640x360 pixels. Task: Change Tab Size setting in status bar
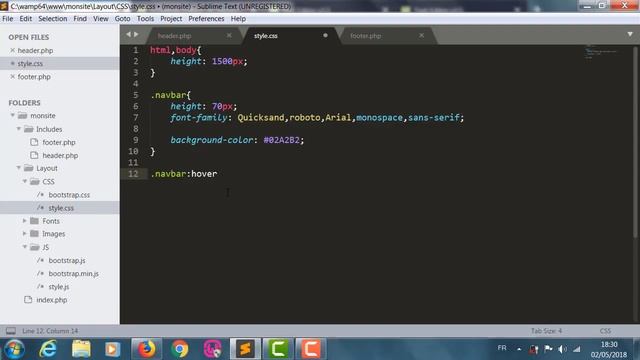point(546,331)
